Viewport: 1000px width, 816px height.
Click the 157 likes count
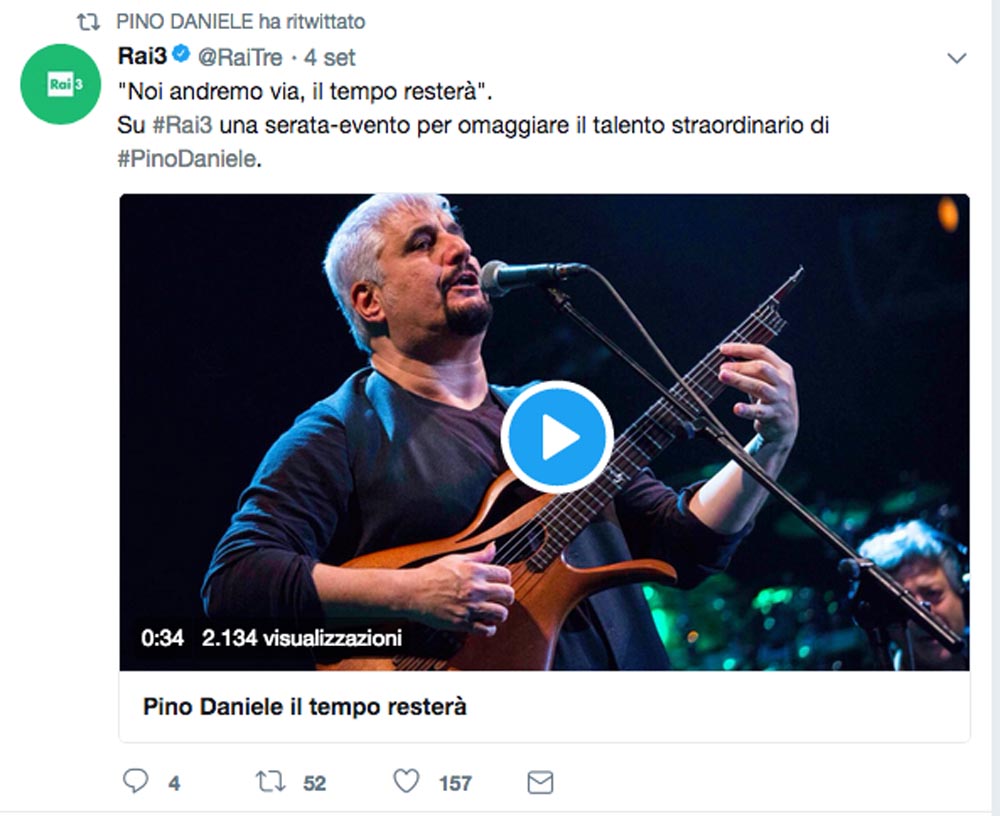click(455, 783)
